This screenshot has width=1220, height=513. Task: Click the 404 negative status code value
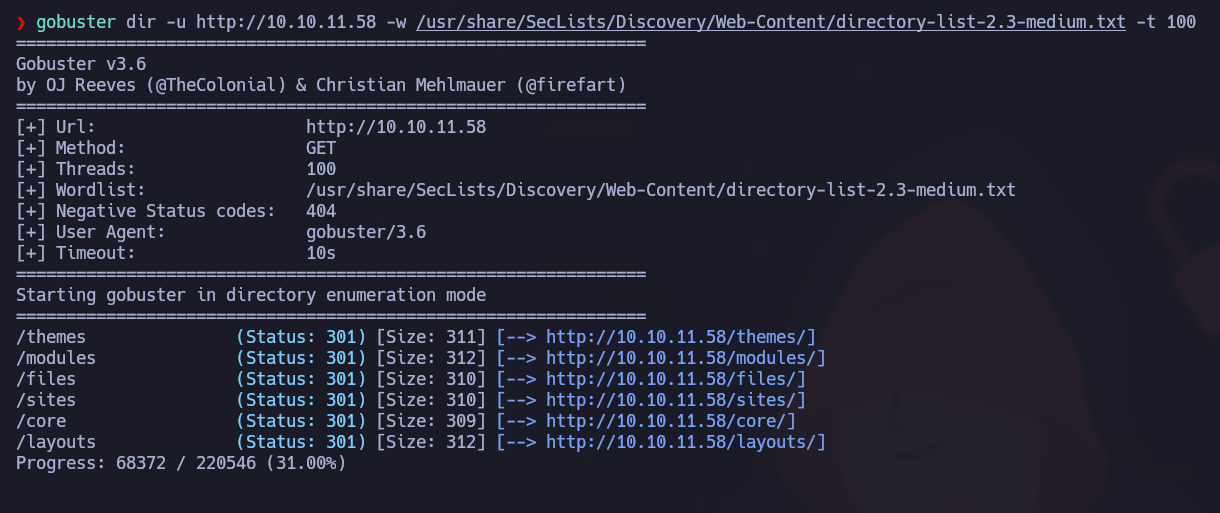coord(321,211)
